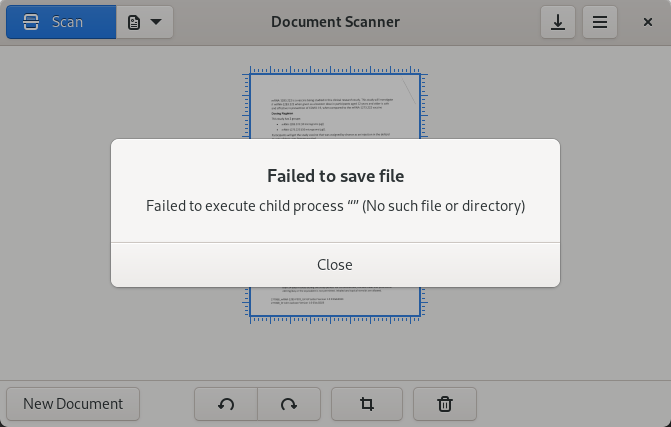Start a New Document
671x427 pixels.
click(73, 404)
